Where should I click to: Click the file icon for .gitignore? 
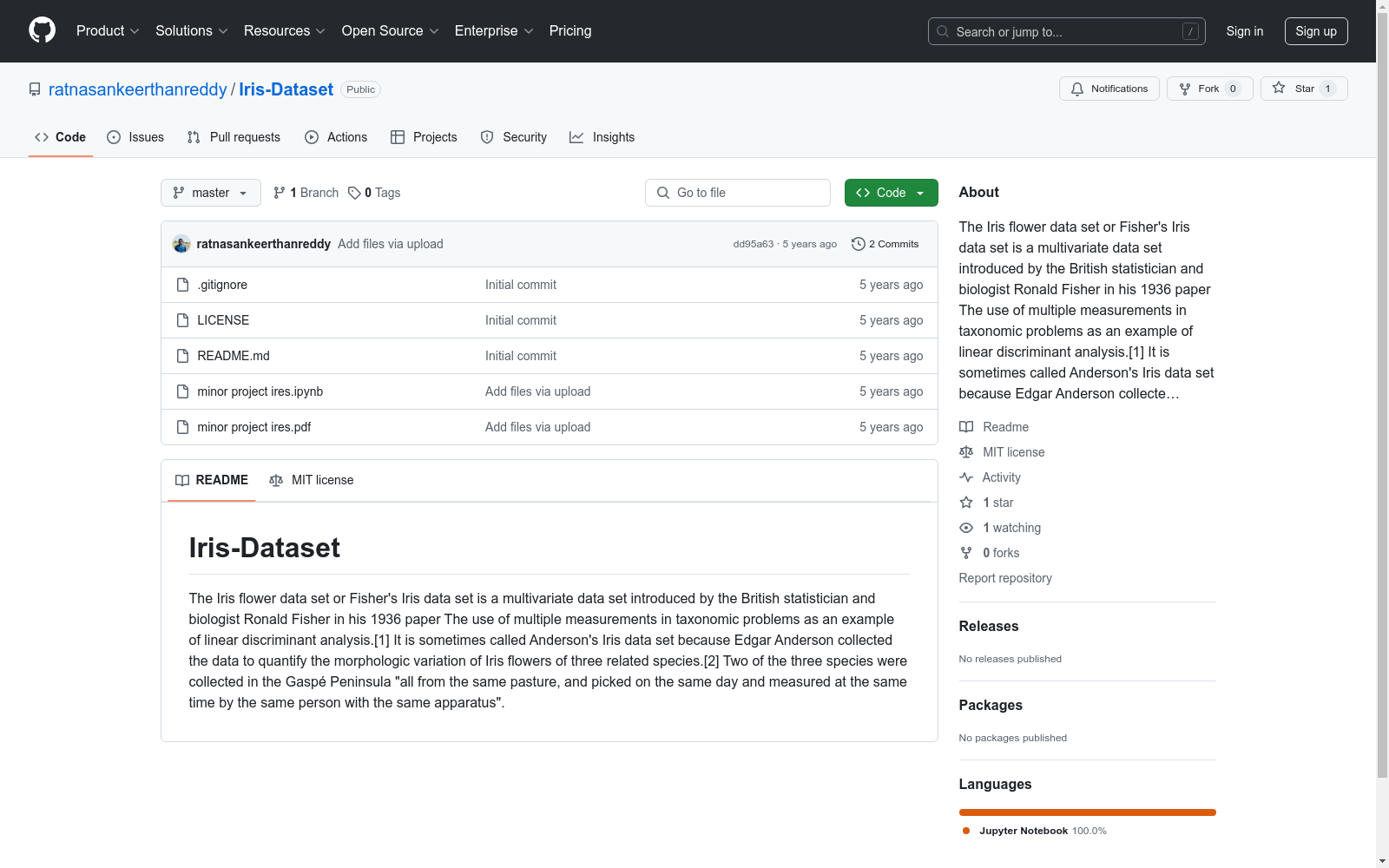182,285
